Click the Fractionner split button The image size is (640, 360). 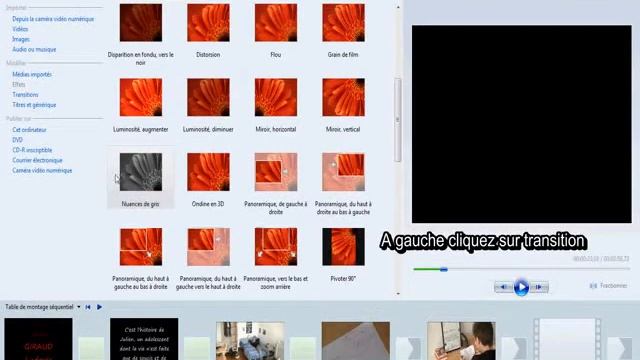[609, 286]
